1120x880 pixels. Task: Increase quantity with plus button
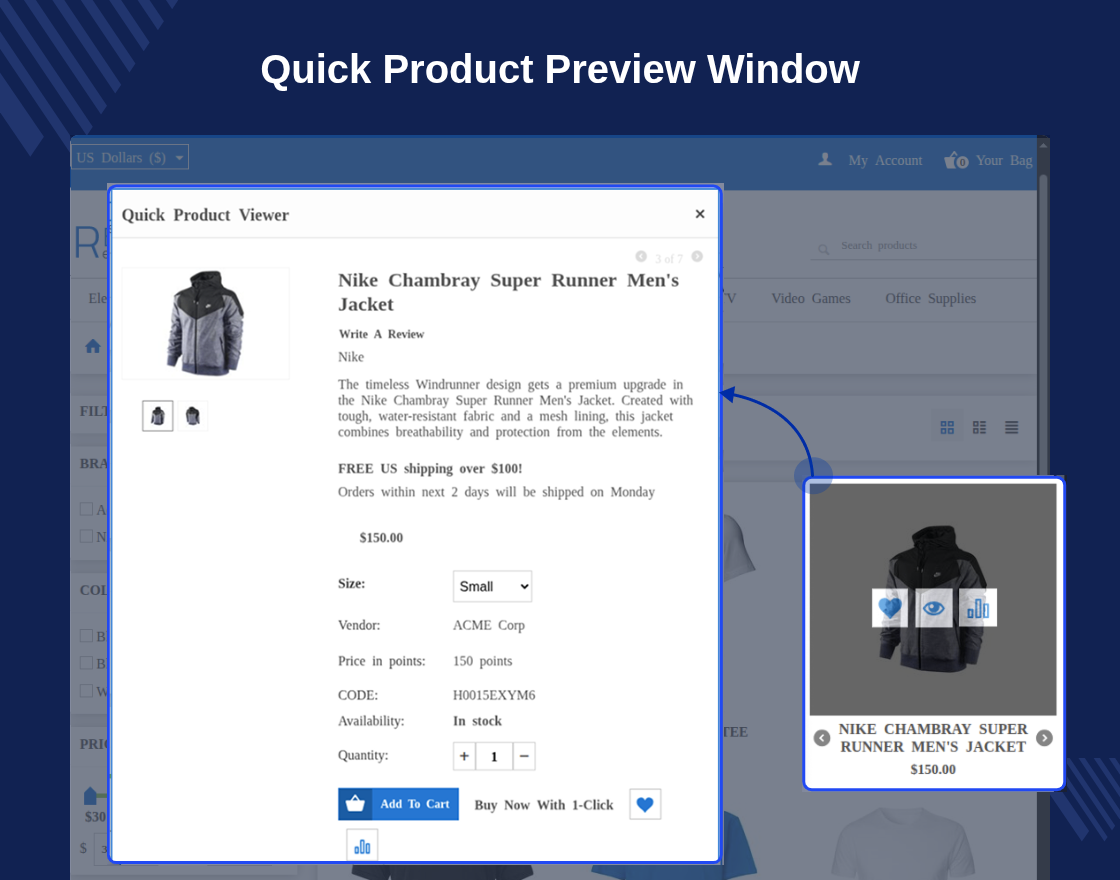tap(464, 756)
